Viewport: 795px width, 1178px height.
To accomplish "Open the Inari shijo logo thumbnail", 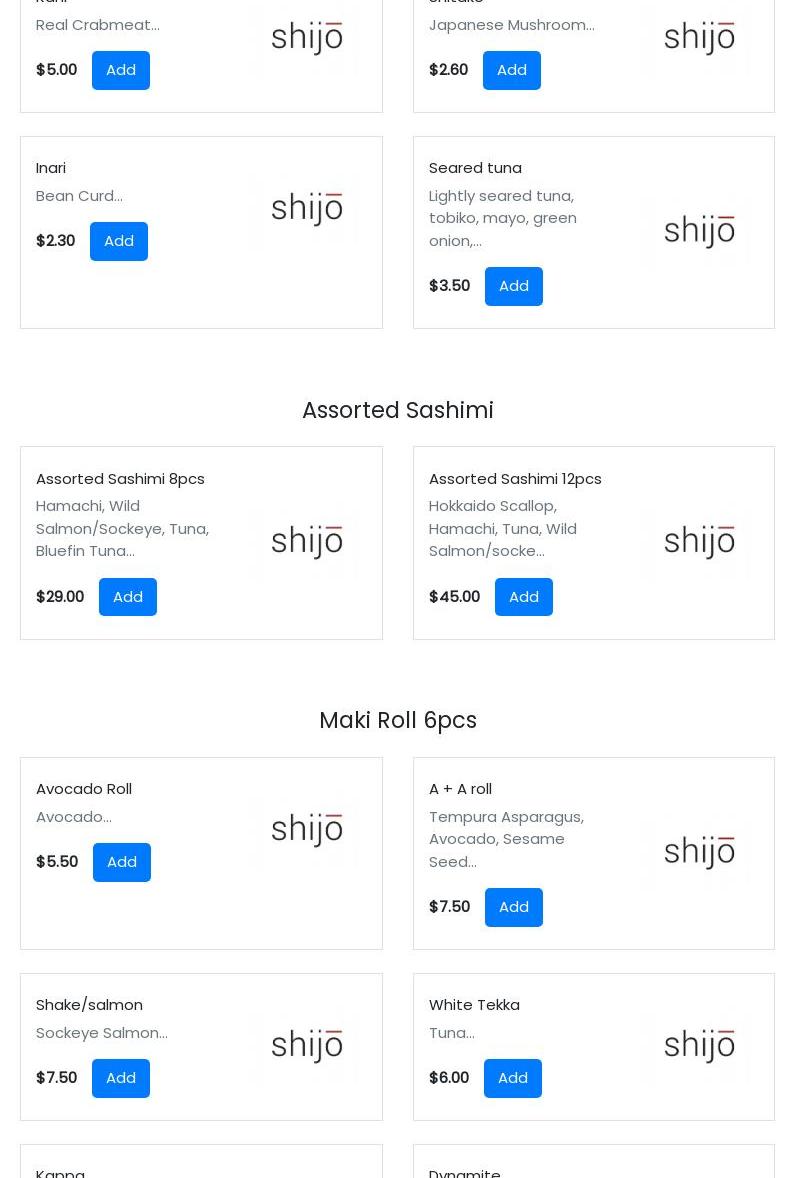I will click(x=307, y=209).
